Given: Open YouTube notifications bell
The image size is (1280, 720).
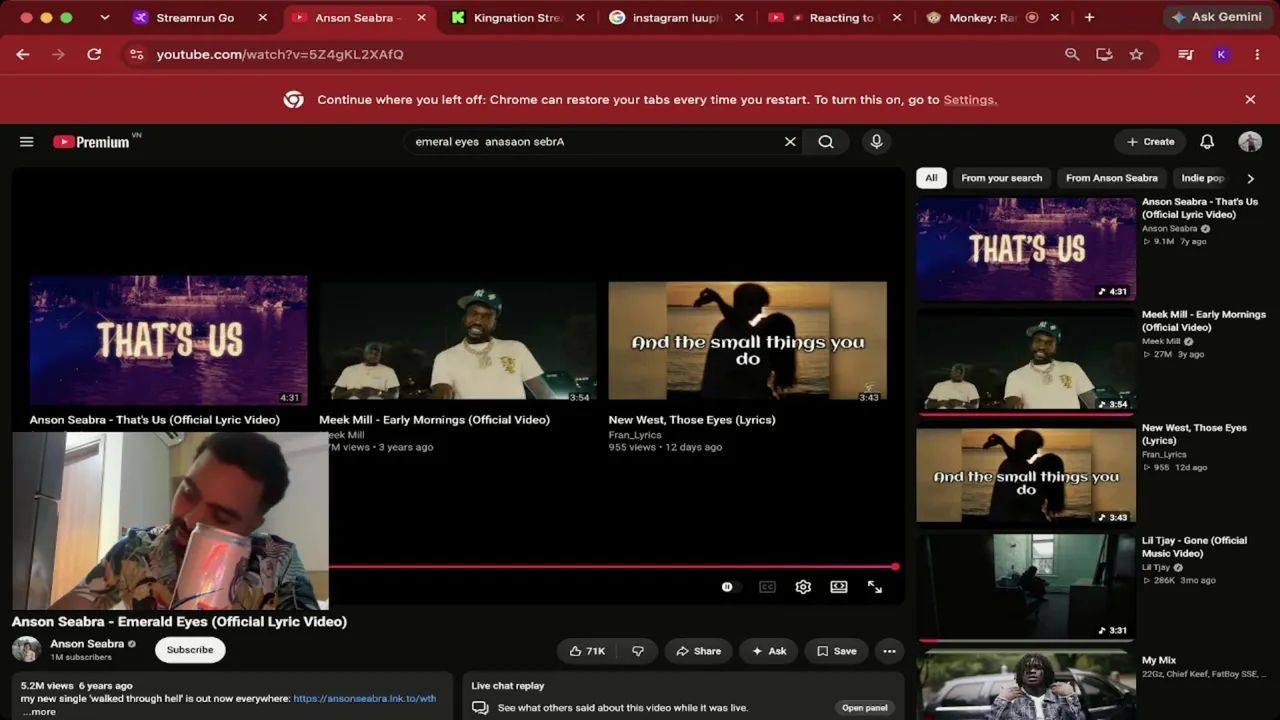Looking at the screenshot, I should (x=1207, y=142).
